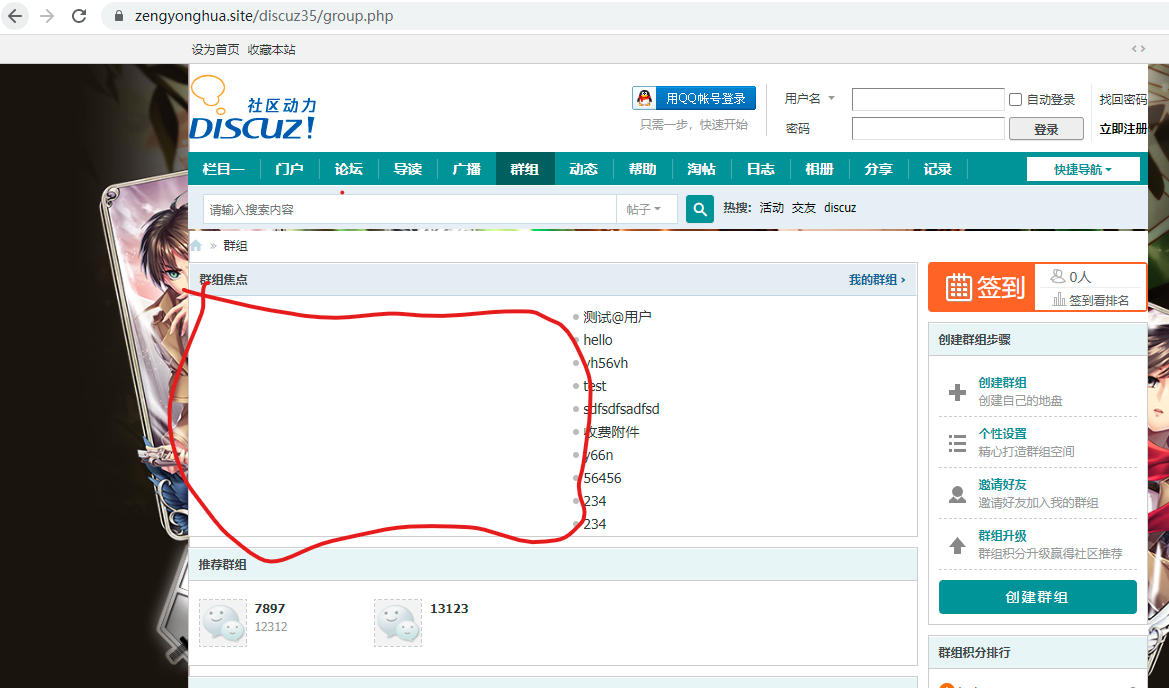Reload the page in browser
Viewport: 1169px width, 688px height.
(x=79, y=16)
